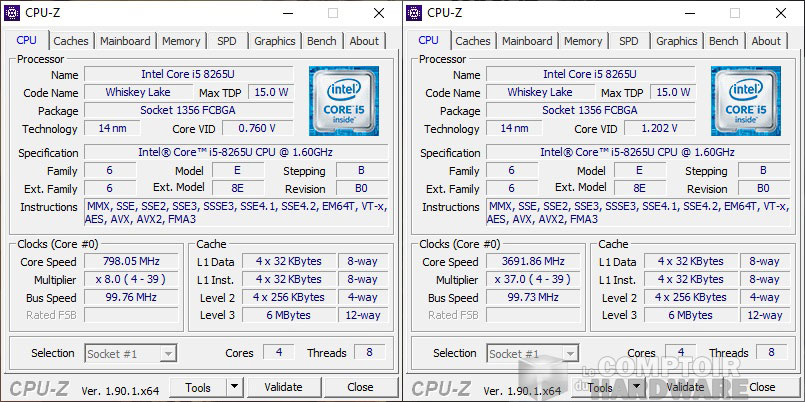Click the Tools button in the right window

click(x=600, y=388)
